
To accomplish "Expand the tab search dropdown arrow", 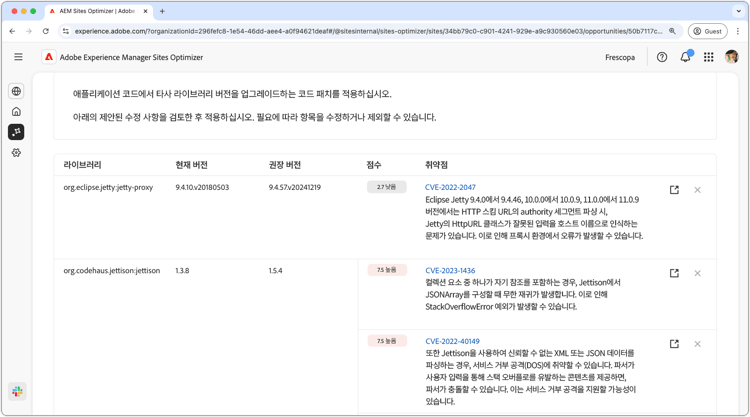I will tap(738, 11).
